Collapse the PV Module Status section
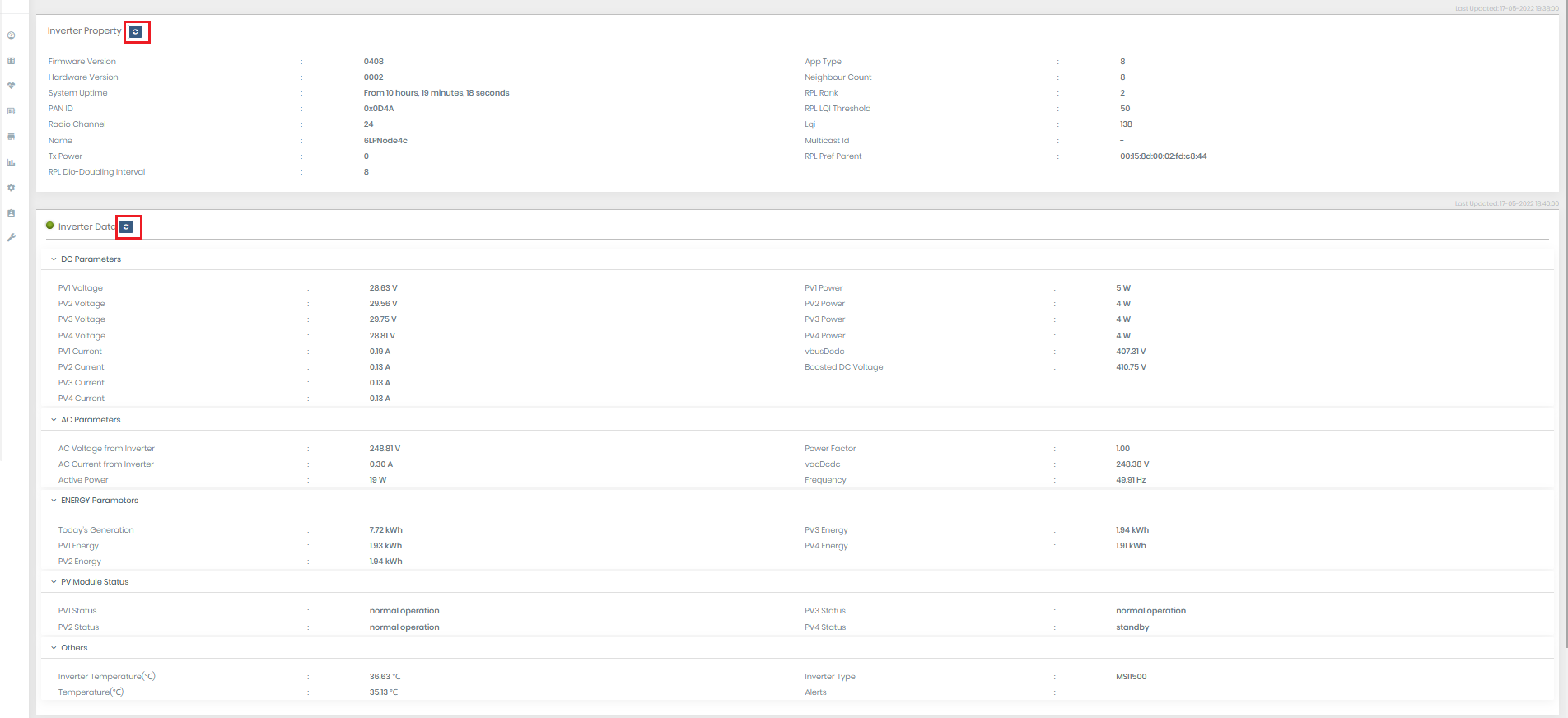 tap(54, 582)
